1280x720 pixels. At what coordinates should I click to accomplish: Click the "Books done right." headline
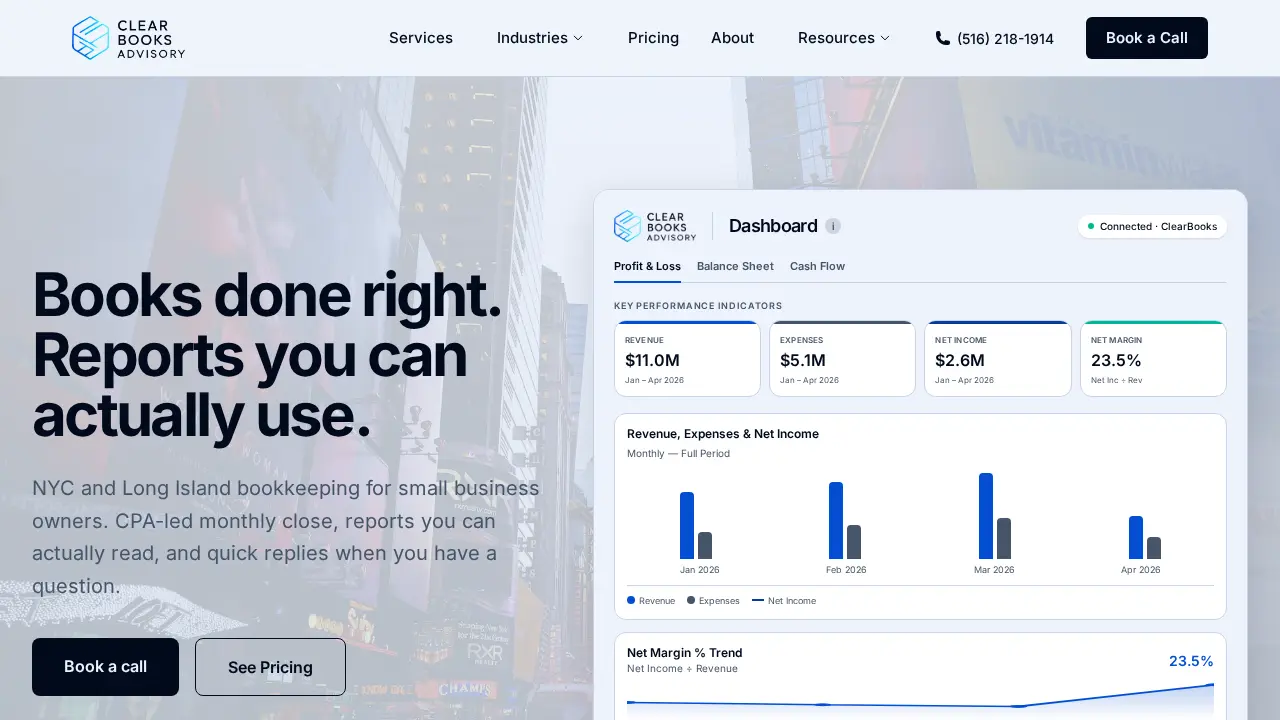click(267, 295)
